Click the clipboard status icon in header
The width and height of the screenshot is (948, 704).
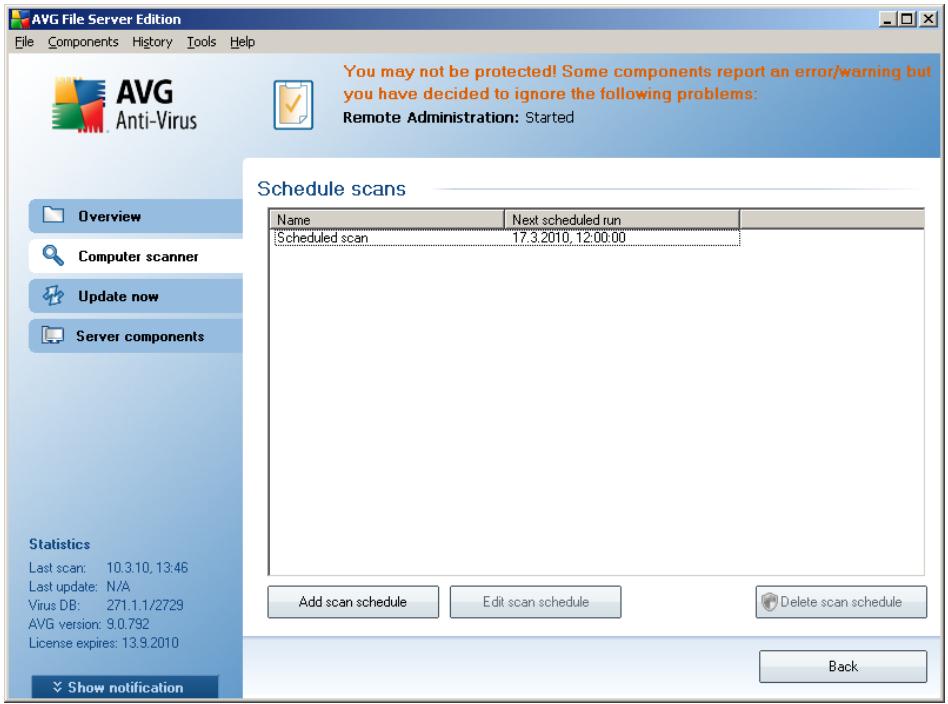(293, 105)
